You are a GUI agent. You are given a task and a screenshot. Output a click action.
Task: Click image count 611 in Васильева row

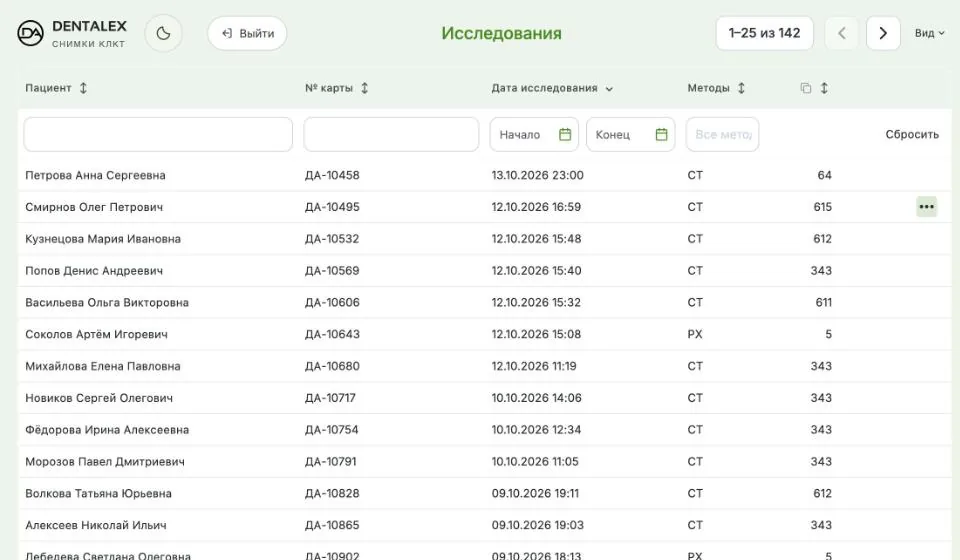point(823,302)
